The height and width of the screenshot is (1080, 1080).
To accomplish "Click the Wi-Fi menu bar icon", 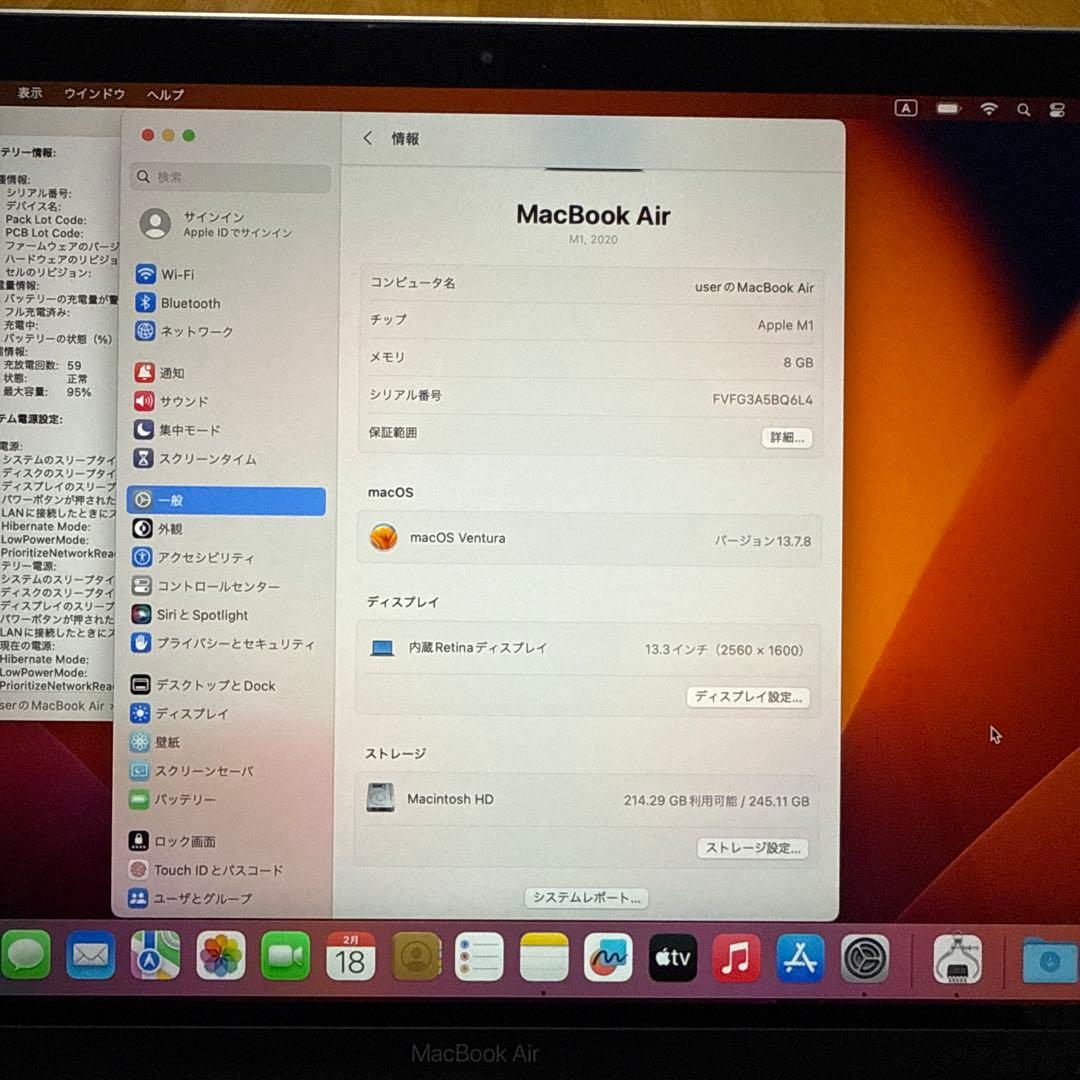I will click(989, 109).
